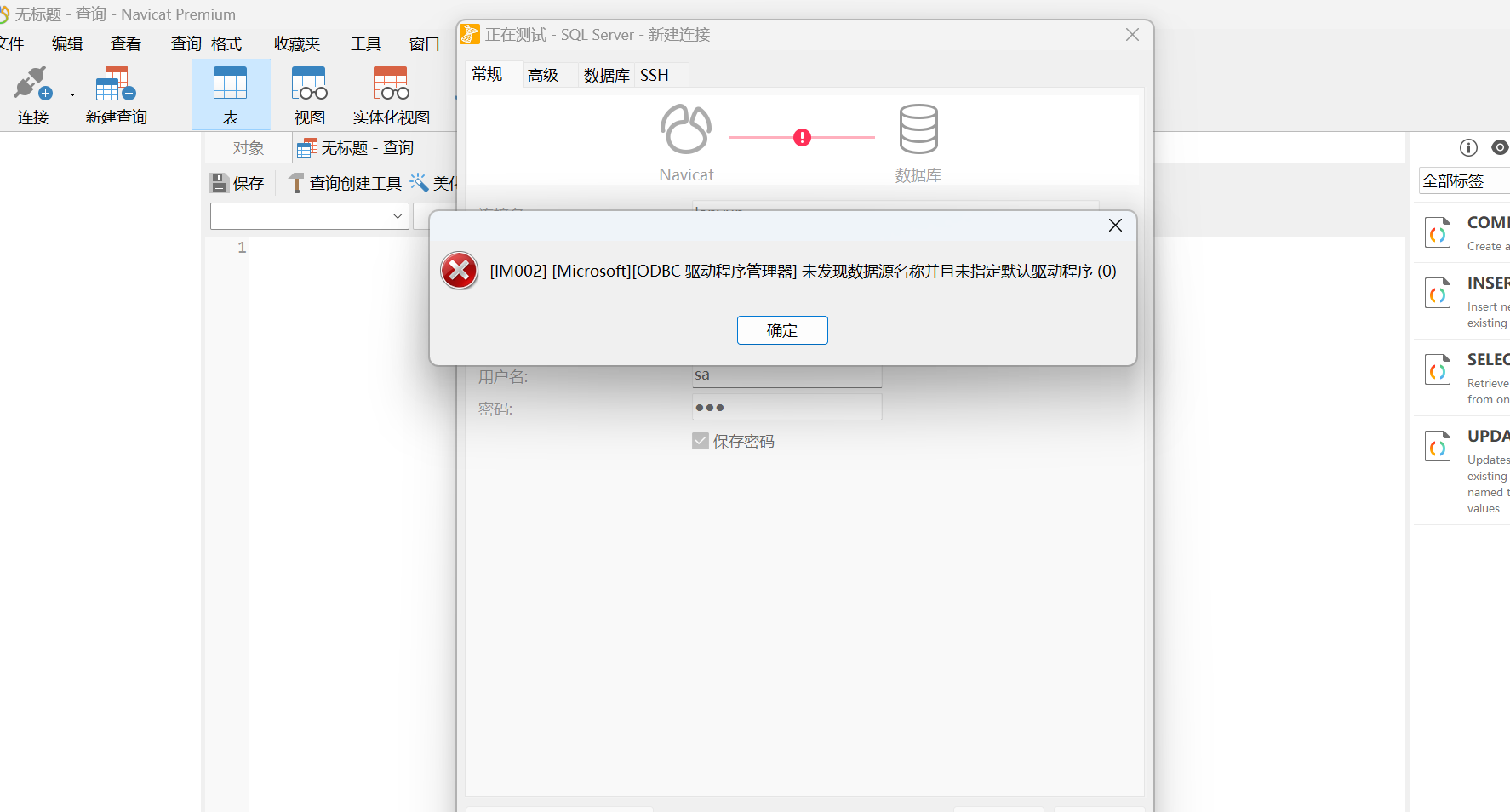
Task: Open the Materialized View icon
Action: (x=391, y=84)
